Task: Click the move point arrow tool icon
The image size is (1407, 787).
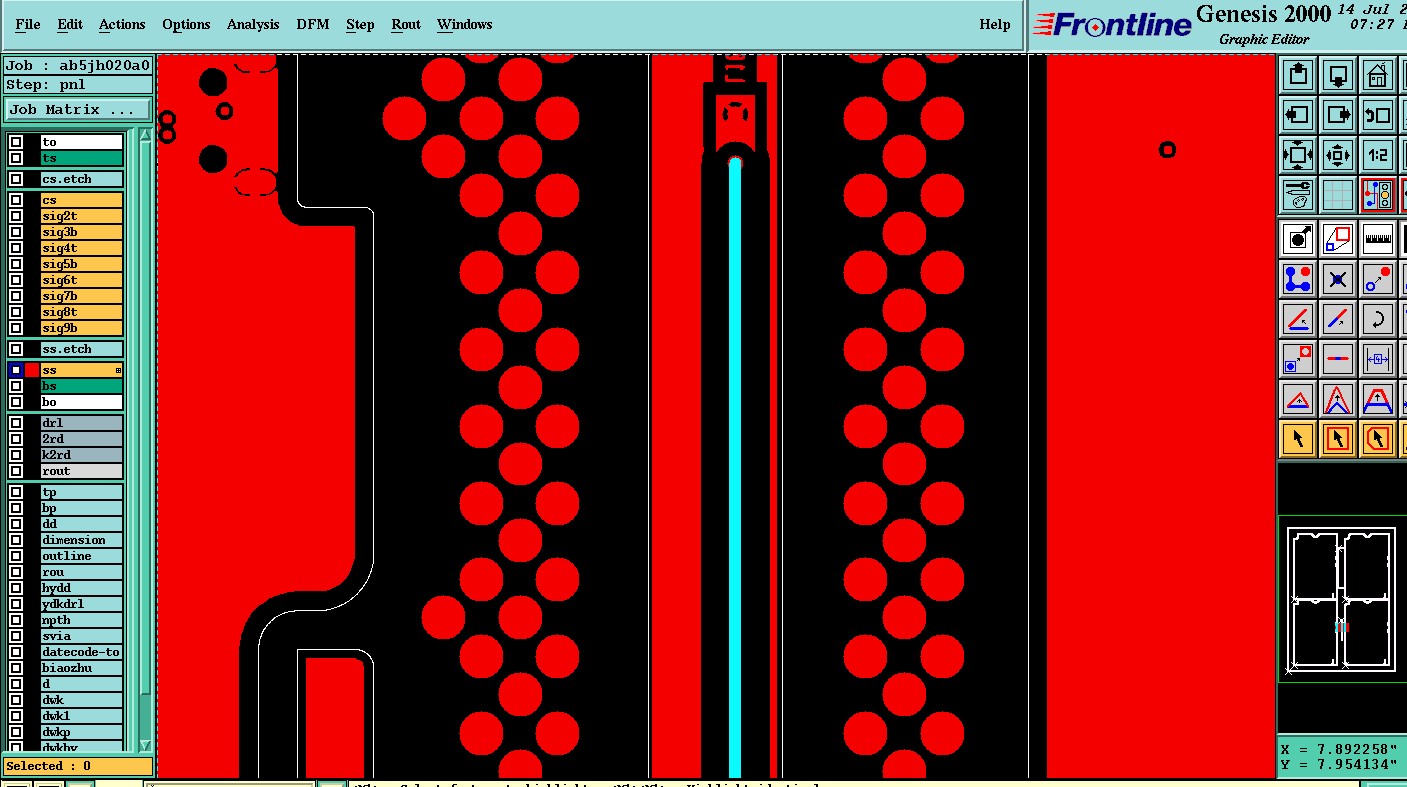Action: (1378, 279)
